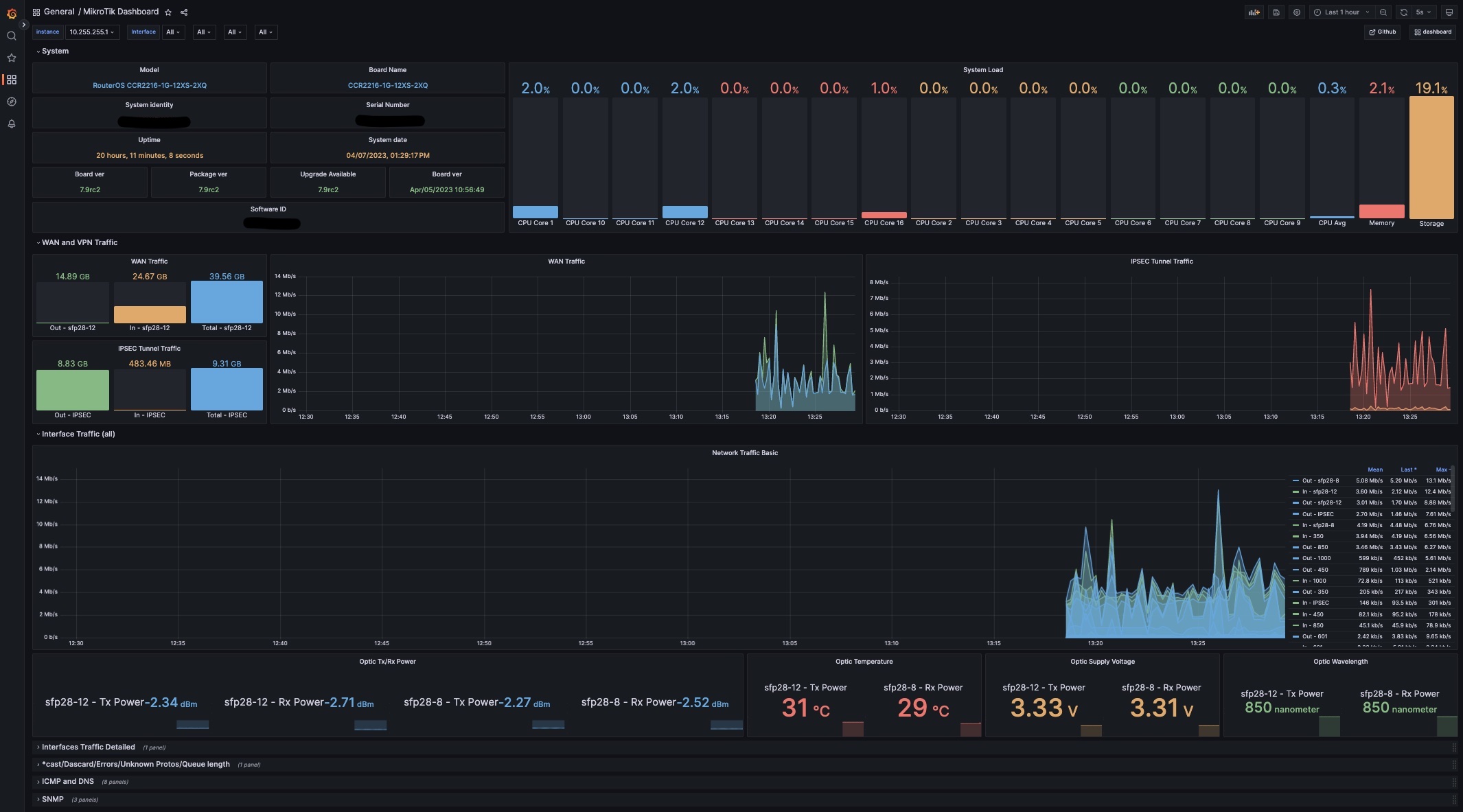
Task: Toggle the Out - sfp28-8 legend series
Action: click(1320, 480)
